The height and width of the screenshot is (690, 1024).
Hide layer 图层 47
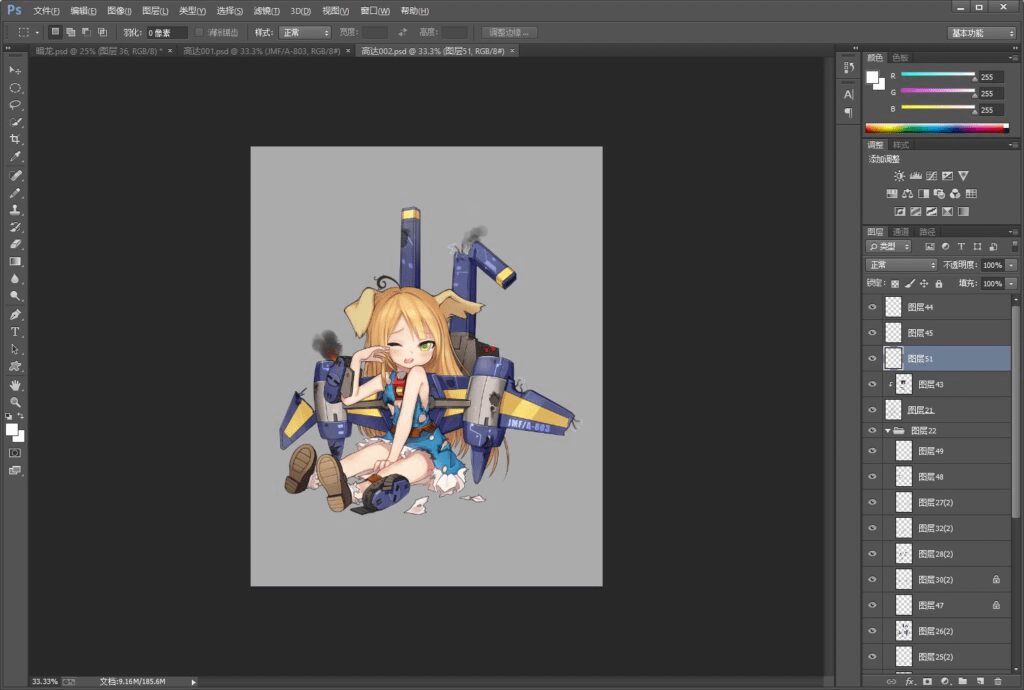(872, 605)
